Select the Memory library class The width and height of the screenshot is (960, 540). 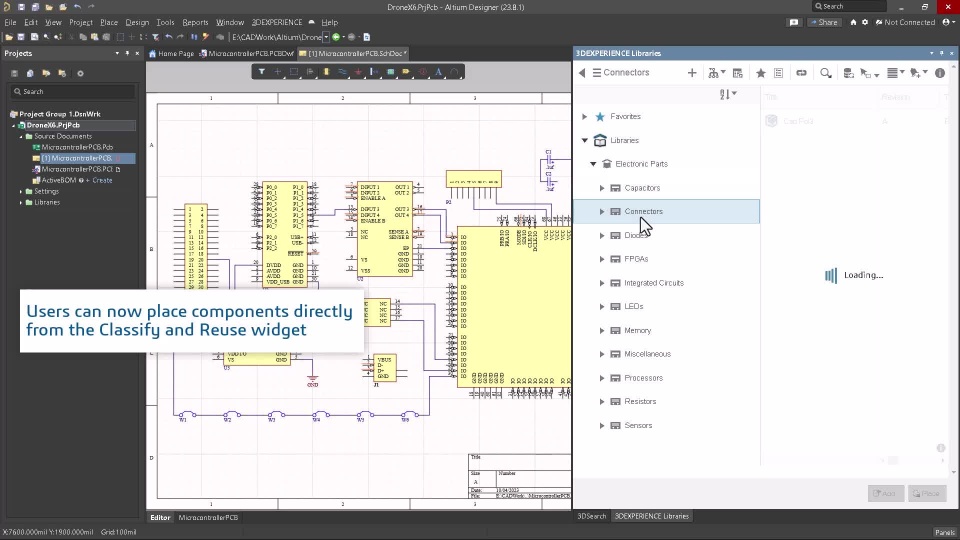pyautogui.click(x=637, y=331)
